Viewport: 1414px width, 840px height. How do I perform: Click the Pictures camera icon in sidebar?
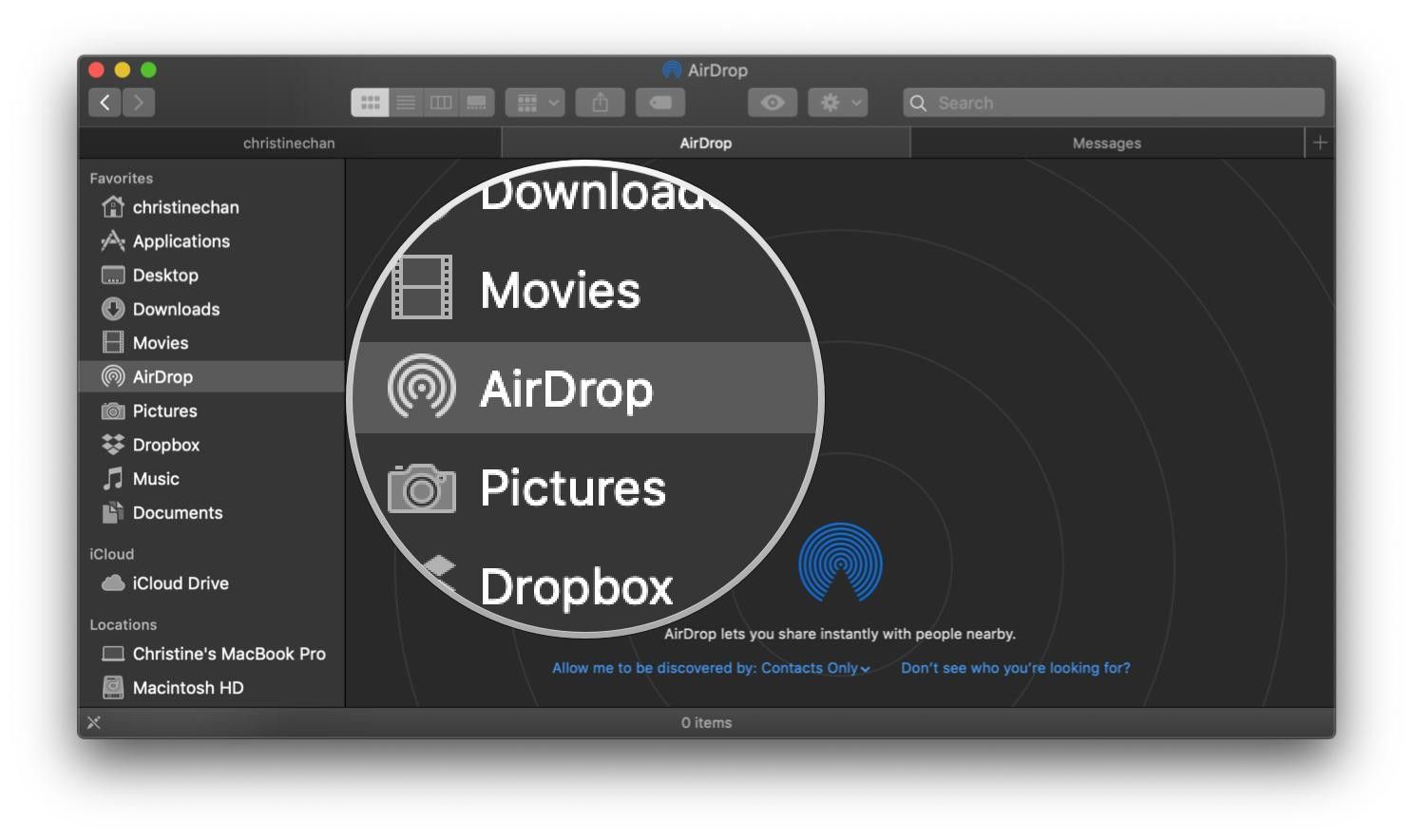point(113,410)
